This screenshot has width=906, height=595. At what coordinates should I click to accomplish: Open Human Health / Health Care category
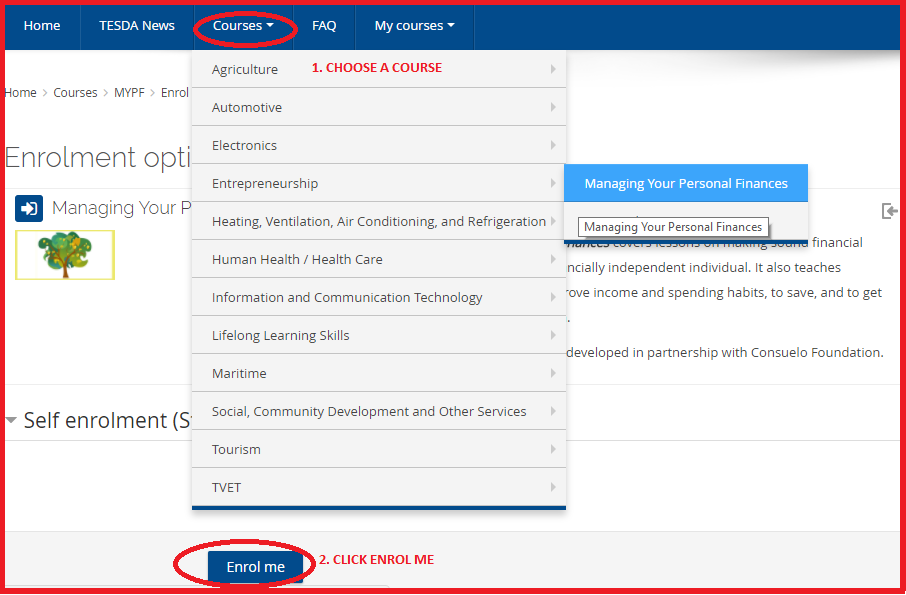pos(378,259)
